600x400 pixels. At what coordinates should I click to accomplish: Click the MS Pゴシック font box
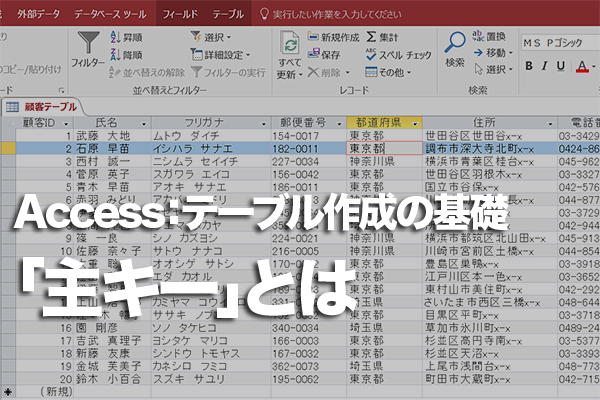(559, 43)
